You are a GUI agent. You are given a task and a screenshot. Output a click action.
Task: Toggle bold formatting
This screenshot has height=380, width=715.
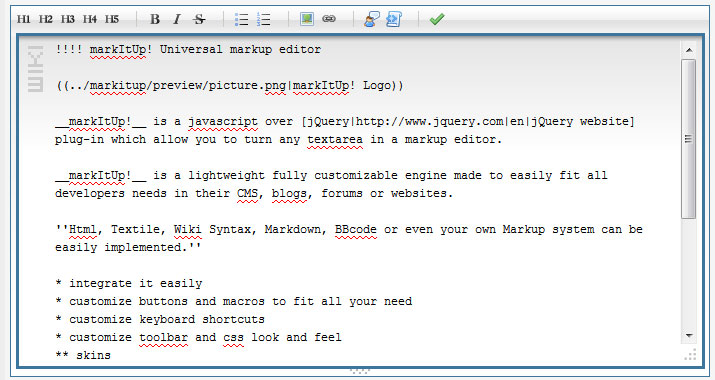pyautogui.click(x=155, y=19)
